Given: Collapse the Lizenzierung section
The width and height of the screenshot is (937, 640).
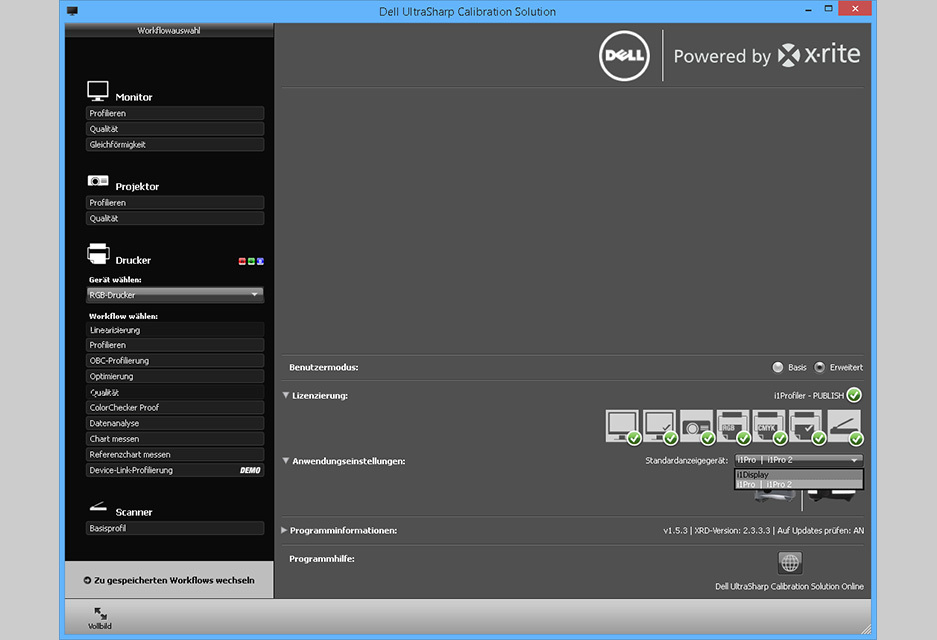Looking at the screenshot, I should pos(286,395).
